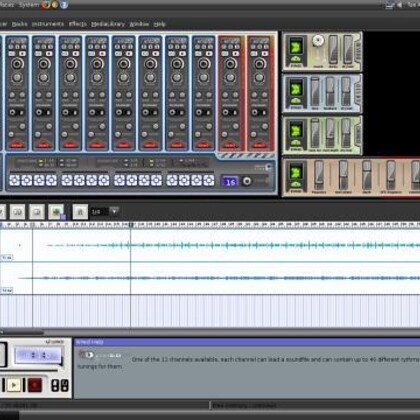Click the knob beside the 16 step display
The image size is (420, 420).
(247, 181)
